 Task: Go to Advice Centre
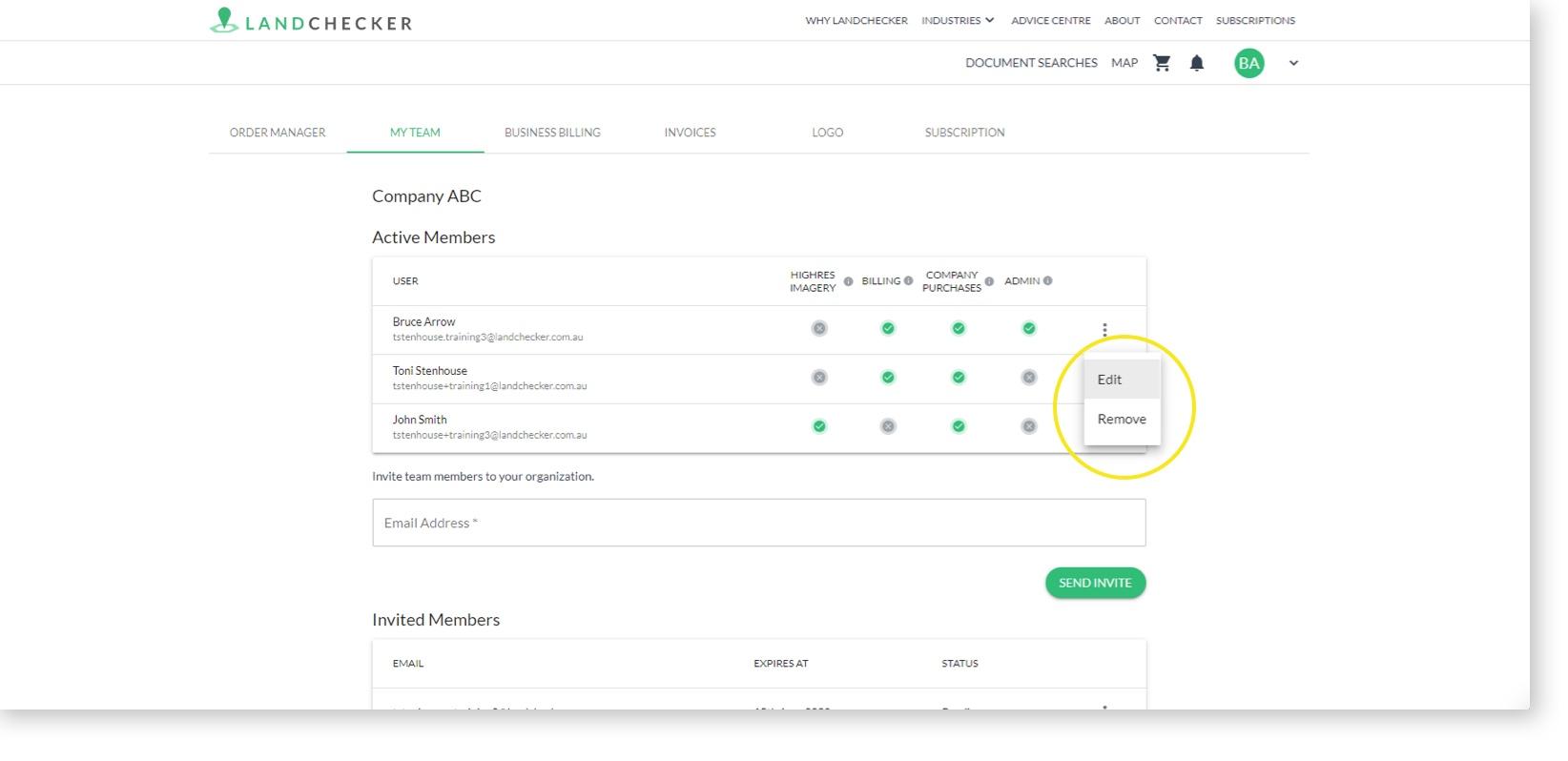click(x=1050, y=20)
